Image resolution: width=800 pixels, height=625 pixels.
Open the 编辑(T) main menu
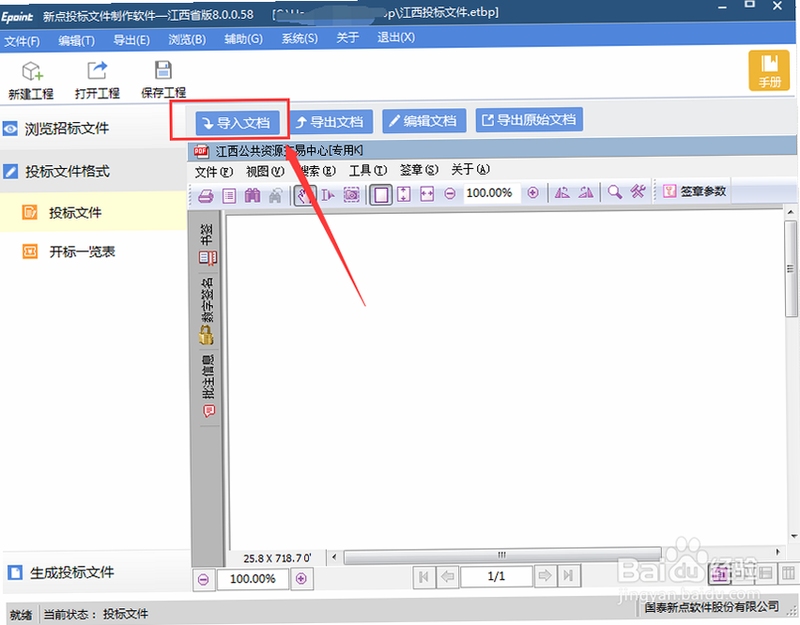pos(77,40)
